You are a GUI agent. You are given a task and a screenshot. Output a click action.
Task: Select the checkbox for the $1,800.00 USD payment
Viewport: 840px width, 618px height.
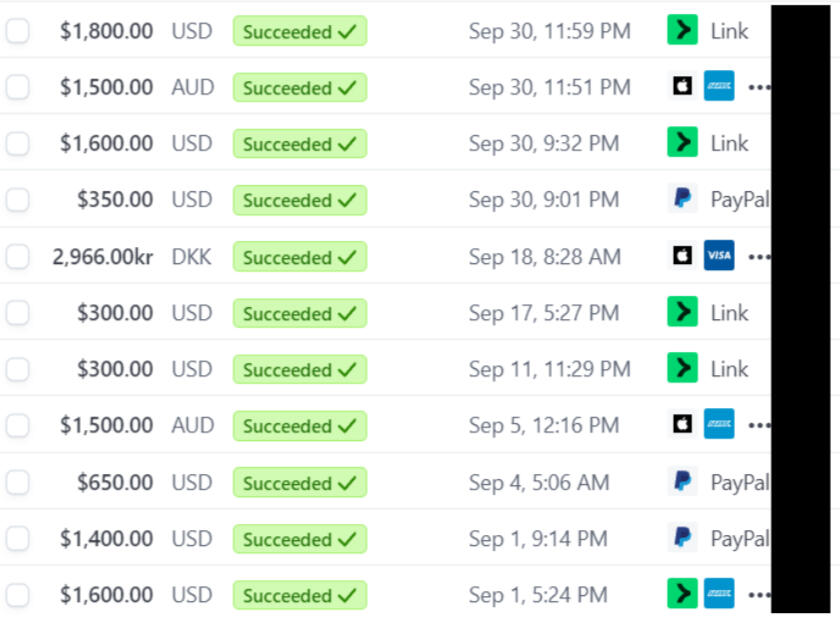click(18, 31)
